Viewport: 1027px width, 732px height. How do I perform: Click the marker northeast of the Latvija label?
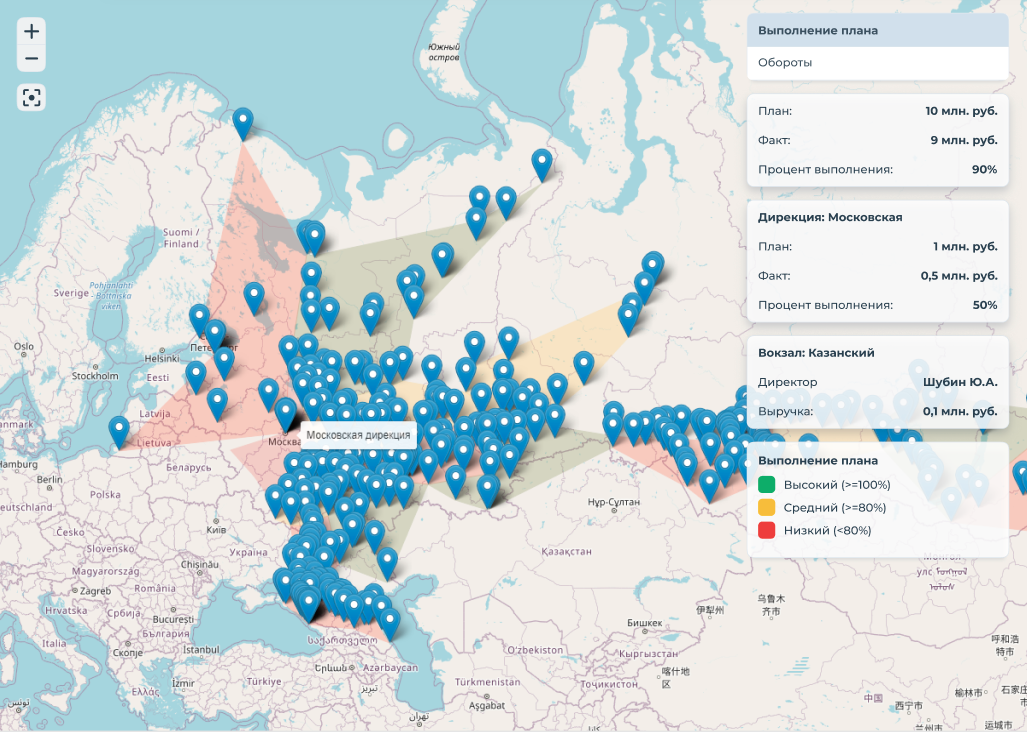pos(217,405)
